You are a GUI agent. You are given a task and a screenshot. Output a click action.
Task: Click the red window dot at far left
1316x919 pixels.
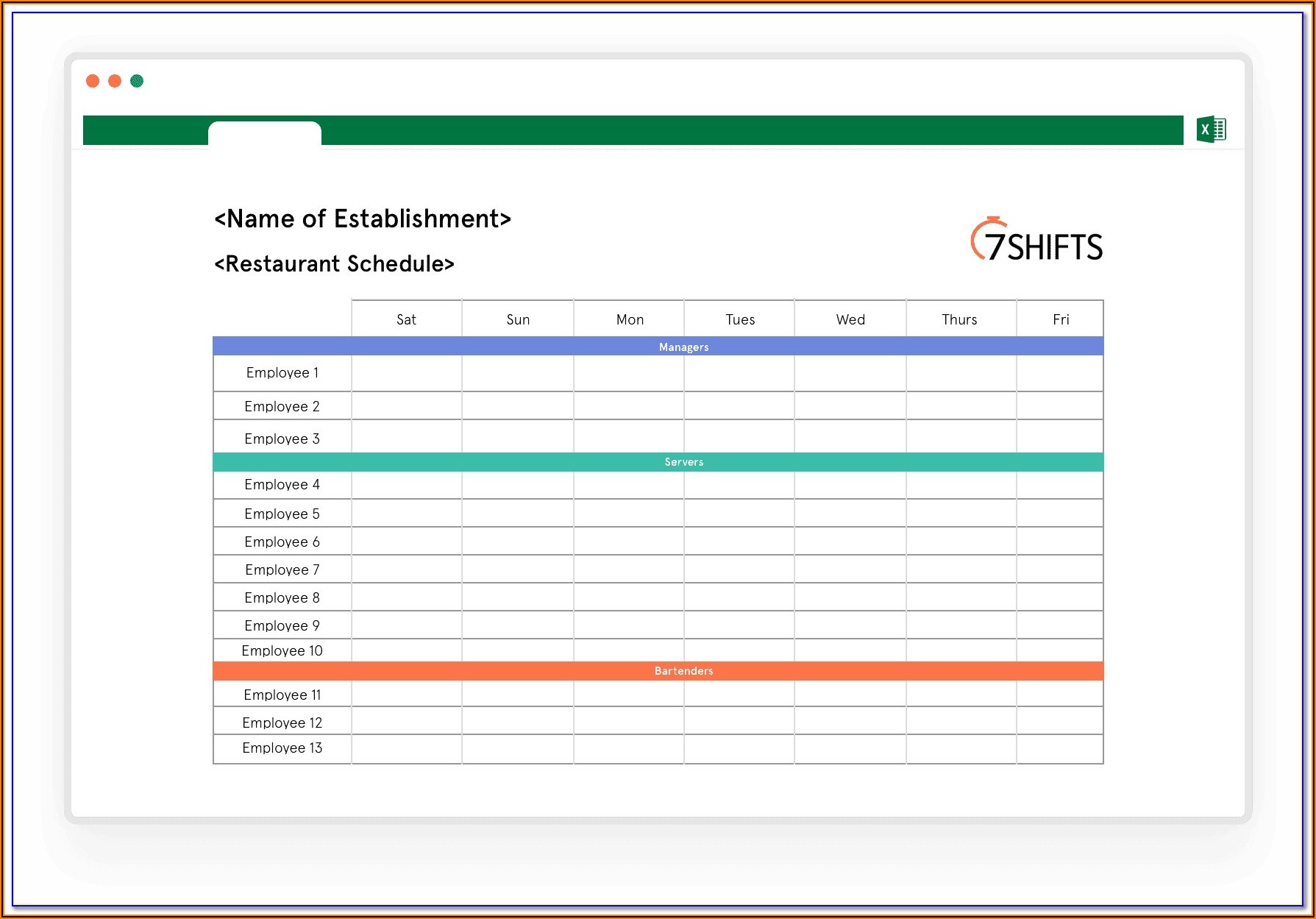click(x=93, y=81)
